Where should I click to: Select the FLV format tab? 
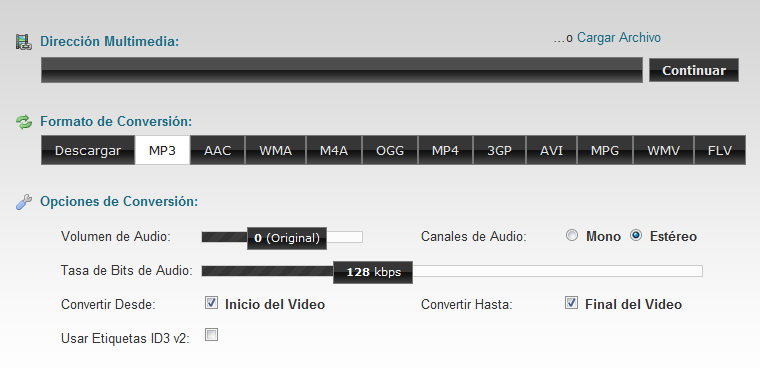coord(720,150)
